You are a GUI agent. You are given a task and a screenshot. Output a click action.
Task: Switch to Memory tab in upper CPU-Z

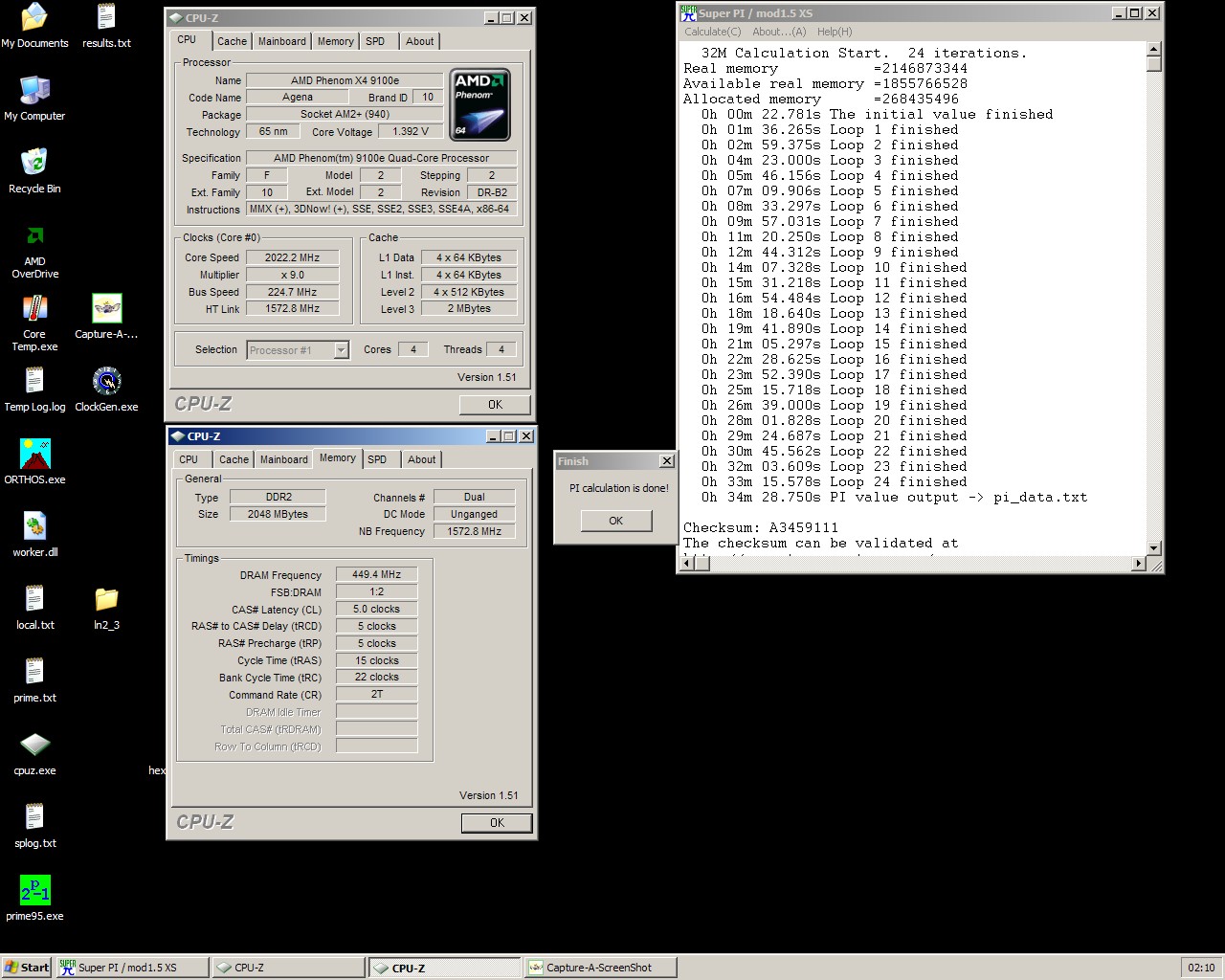pyautogui.click(x=335, y=41)
